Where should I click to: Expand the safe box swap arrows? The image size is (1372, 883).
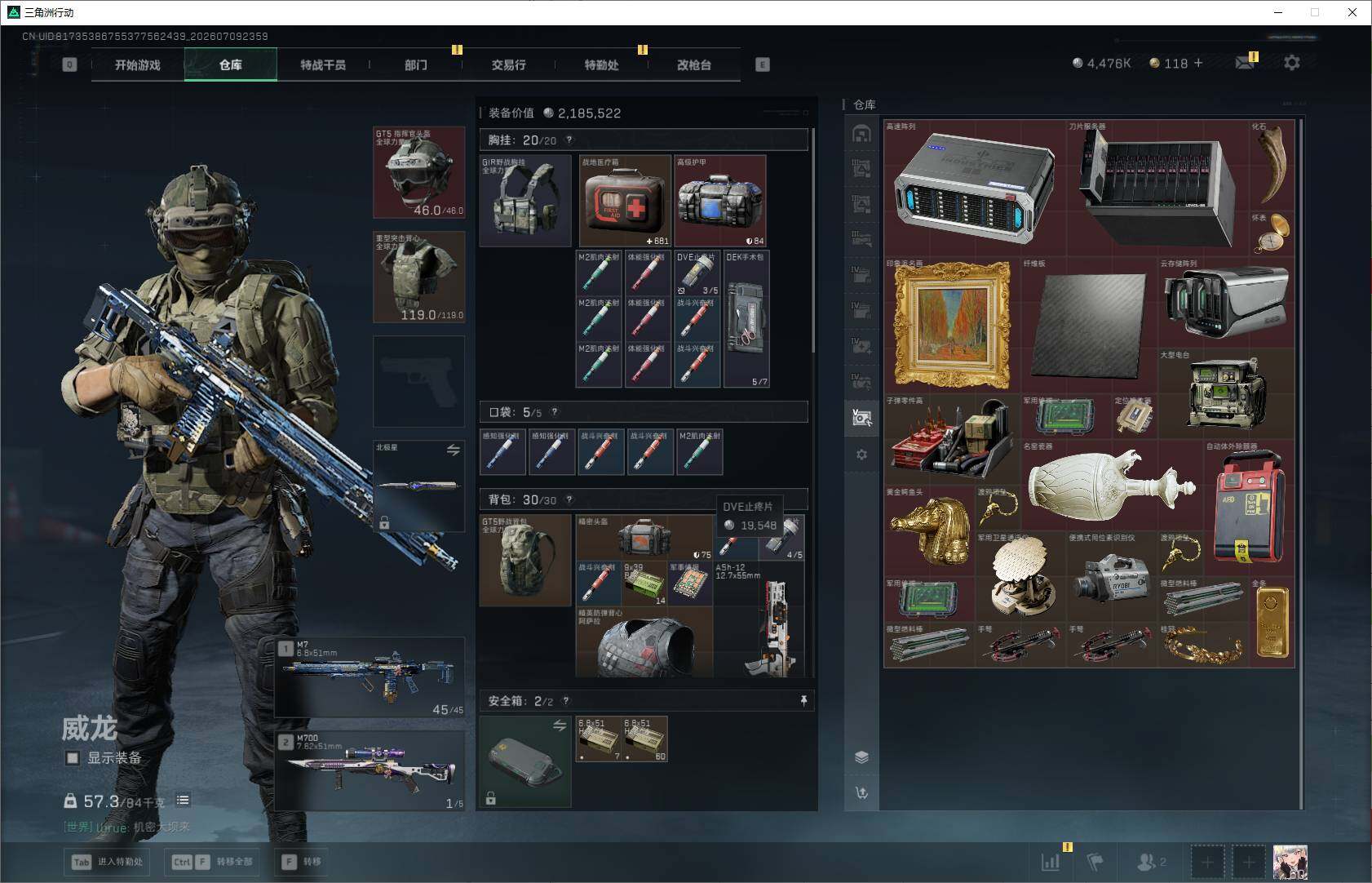[x=560, y=725]
